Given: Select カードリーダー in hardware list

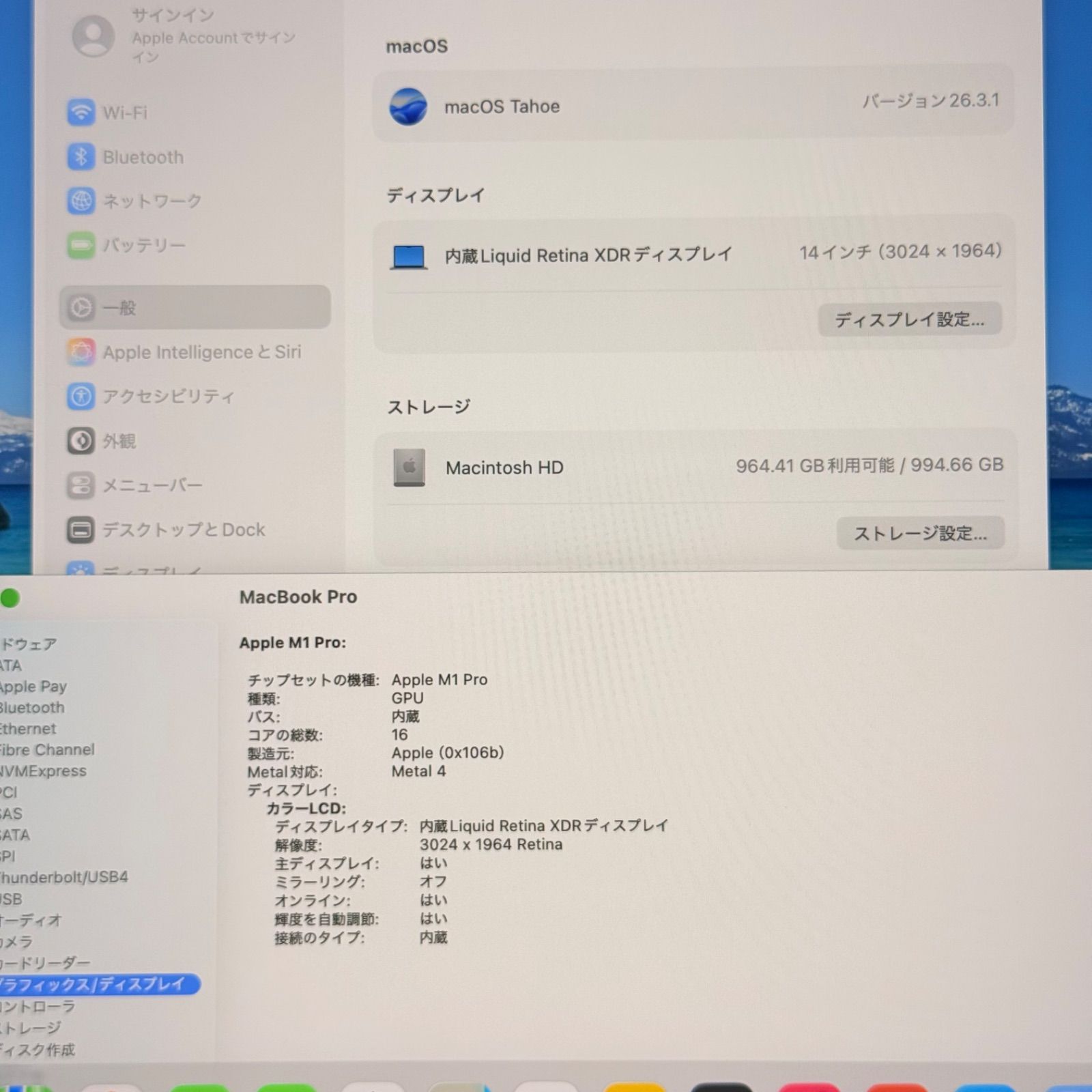Looking at the screenshot, I should (x=45, y=963).
